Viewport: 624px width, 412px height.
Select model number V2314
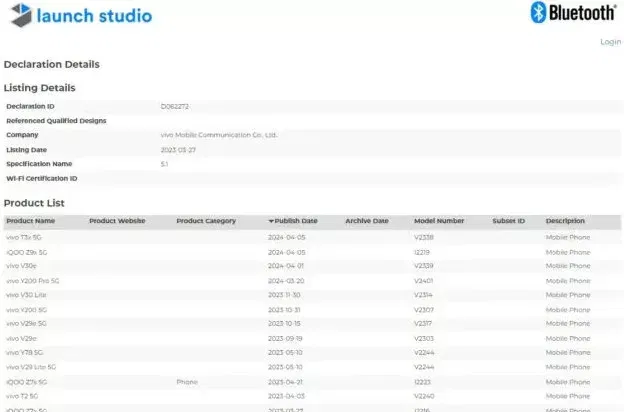tap(423, 295)
